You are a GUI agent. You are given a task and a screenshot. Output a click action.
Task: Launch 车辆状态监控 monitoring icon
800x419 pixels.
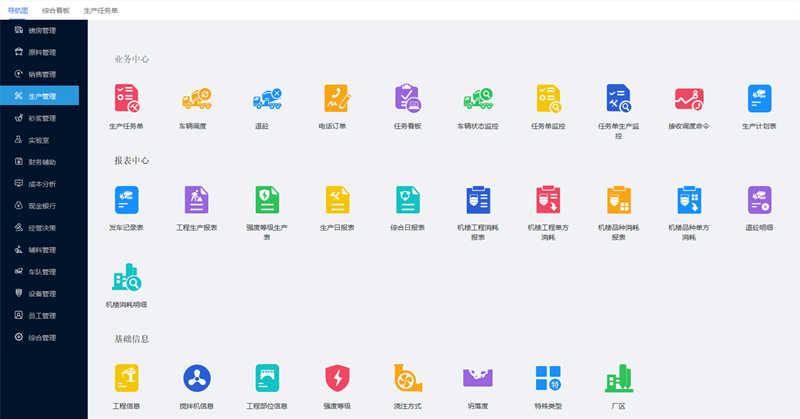477,99
